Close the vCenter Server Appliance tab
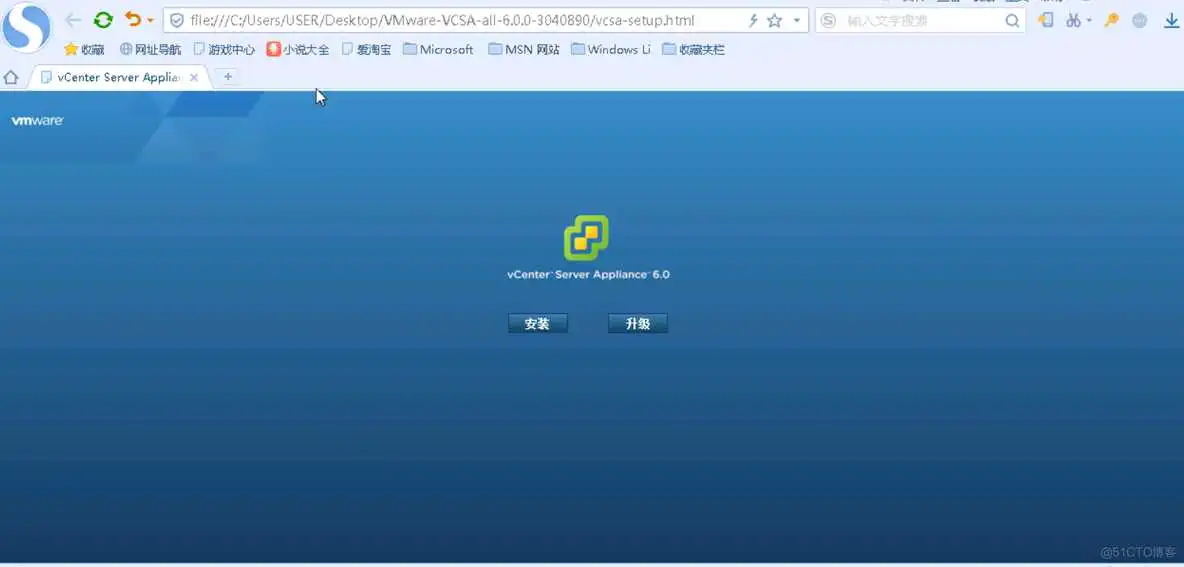The image size is (1184, 567). tap(194, 77)
